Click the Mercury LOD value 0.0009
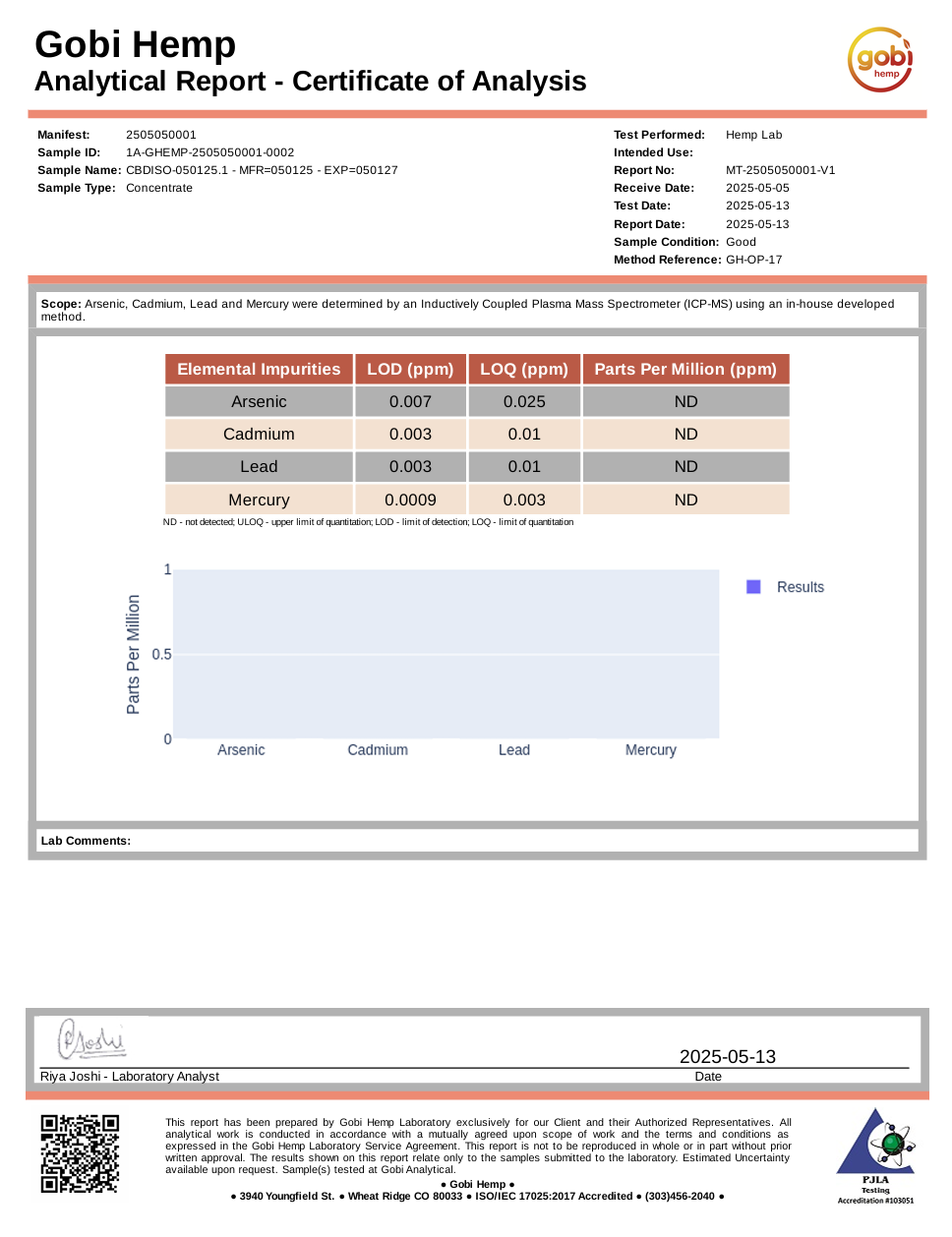The image size is (952, 1237). point(410,500)
